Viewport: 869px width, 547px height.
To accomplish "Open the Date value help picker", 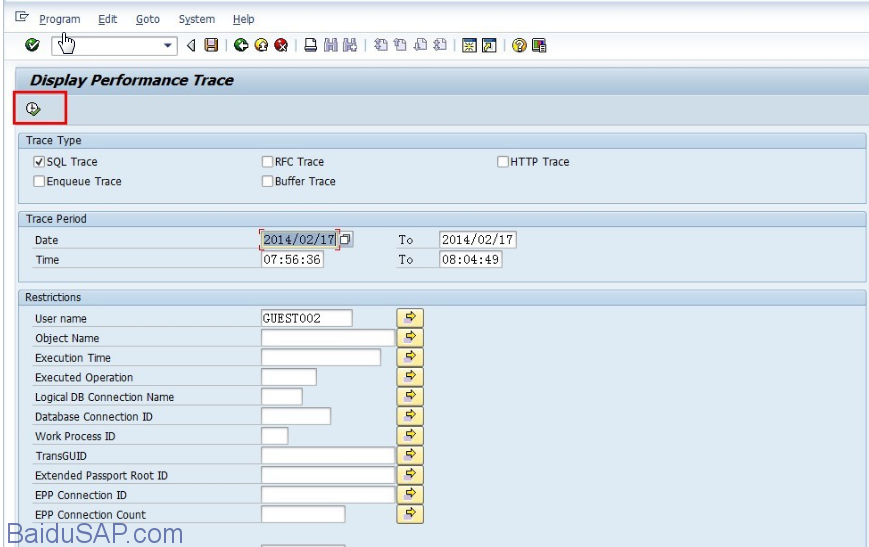I will [x=345, y=240].
